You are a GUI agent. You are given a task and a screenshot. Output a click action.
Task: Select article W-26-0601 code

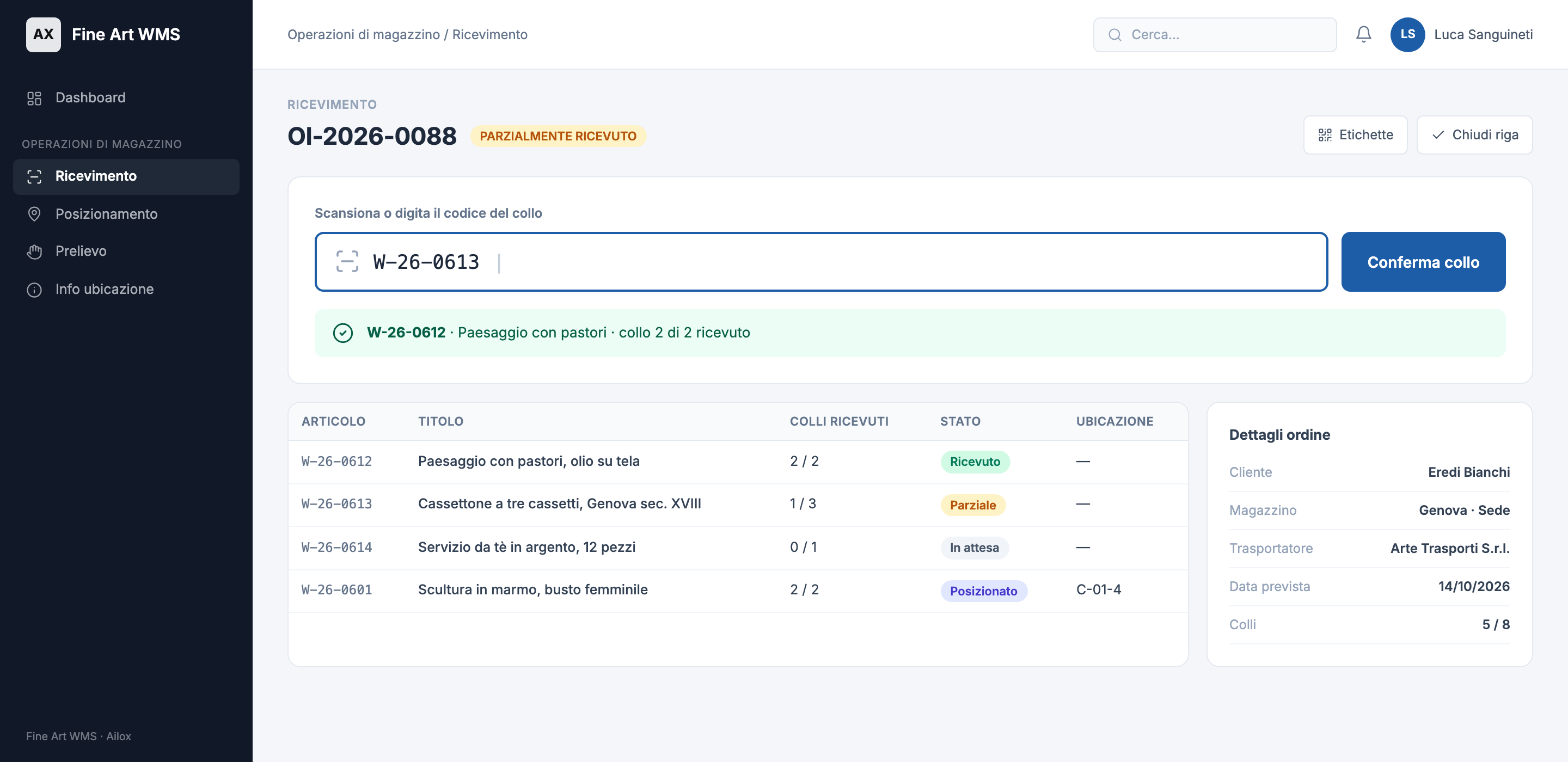pyautogui.click(x=336, y=590)
